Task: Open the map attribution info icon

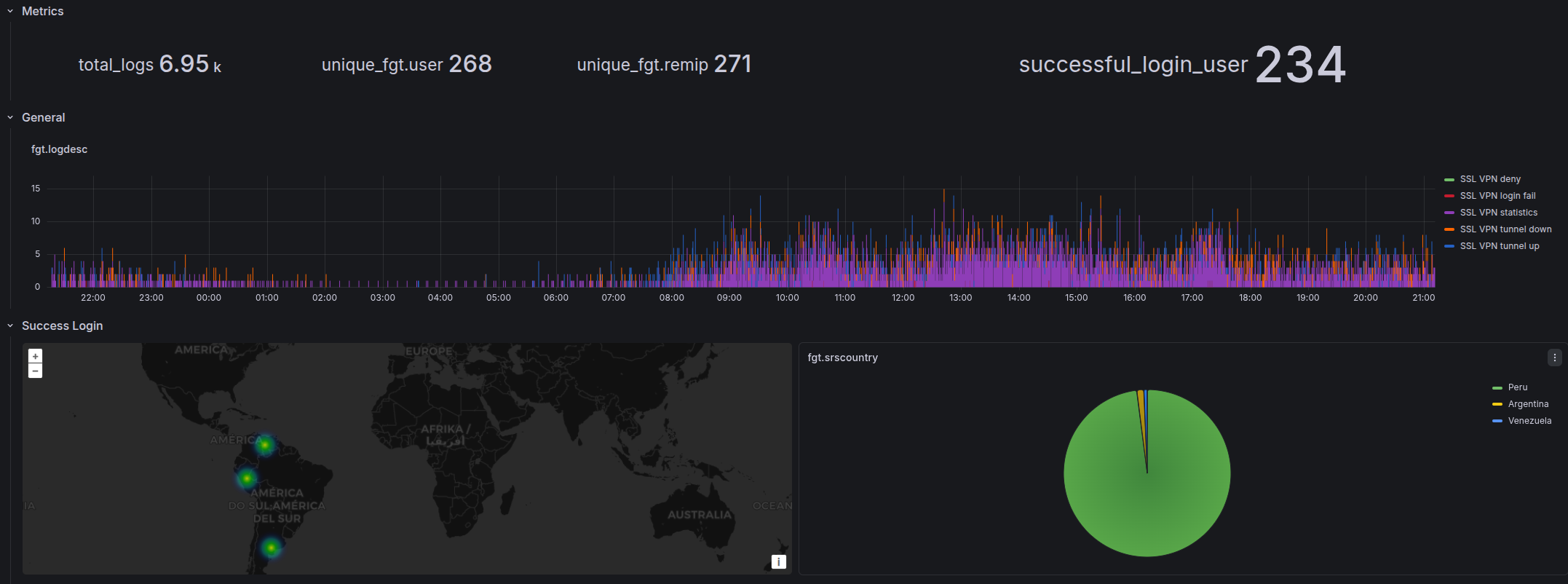Action: coord(779,561)
